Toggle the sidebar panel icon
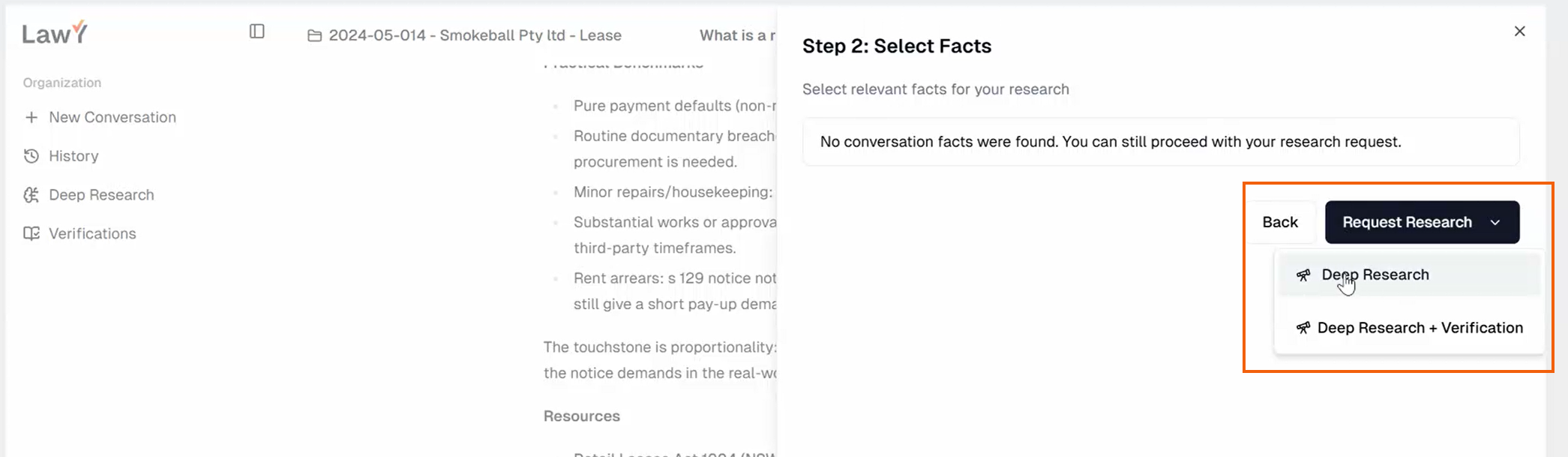This screenshot has height=457, width=1568. coord(257,32)
